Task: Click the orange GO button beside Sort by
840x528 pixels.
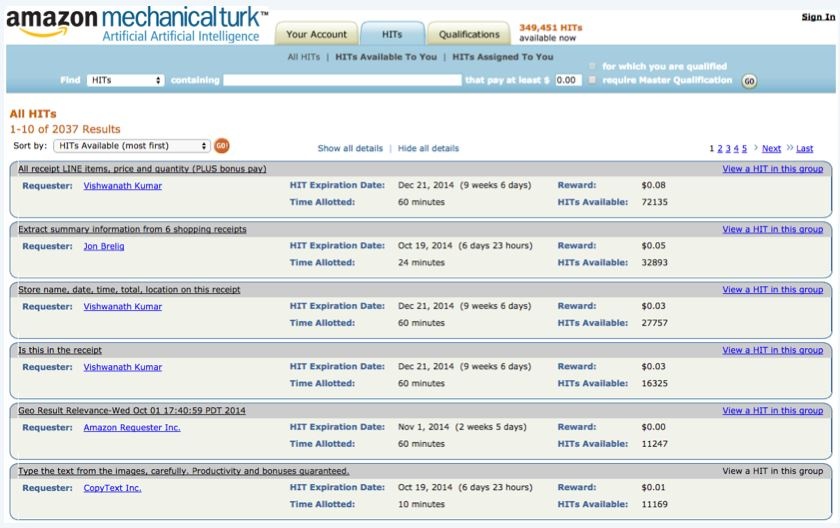Action: 222,146
